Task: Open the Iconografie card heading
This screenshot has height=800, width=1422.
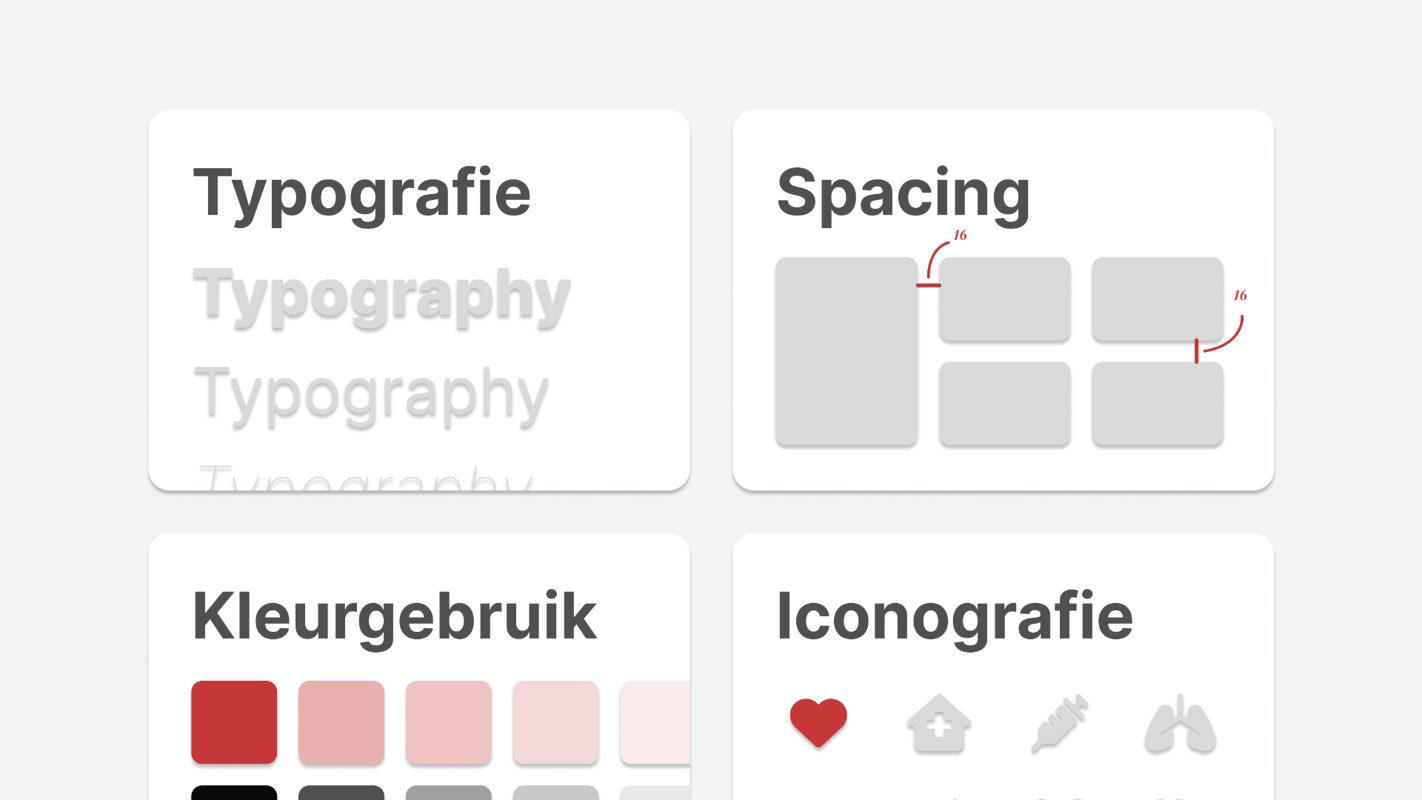Action: point(954,616)
